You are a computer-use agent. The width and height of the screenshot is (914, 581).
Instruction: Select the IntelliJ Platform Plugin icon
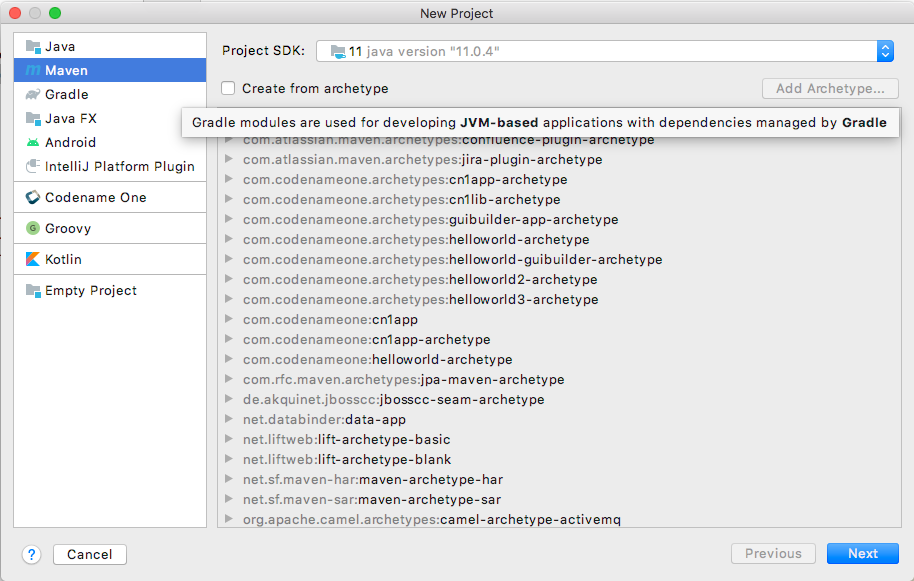click(x=35, y=166)
